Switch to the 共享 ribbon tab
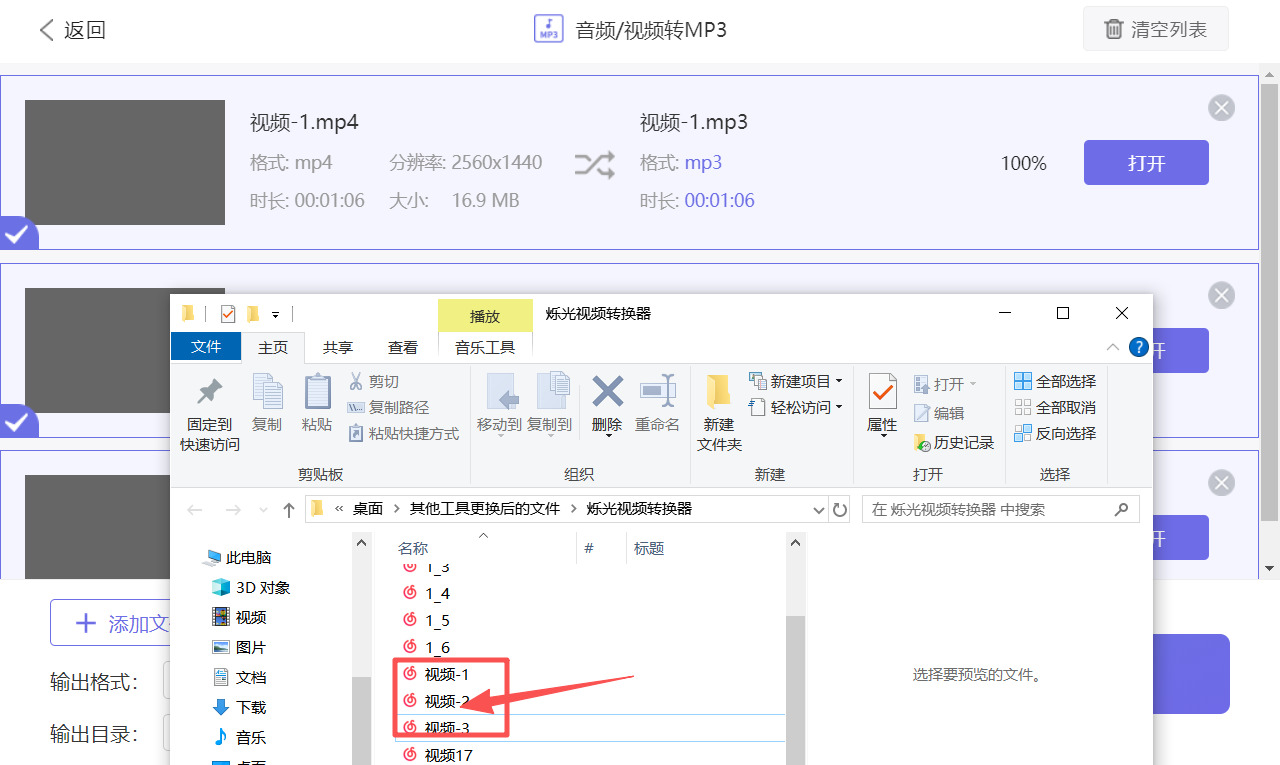The height and width of the screenshot is (765, 1280). [338, 347]
